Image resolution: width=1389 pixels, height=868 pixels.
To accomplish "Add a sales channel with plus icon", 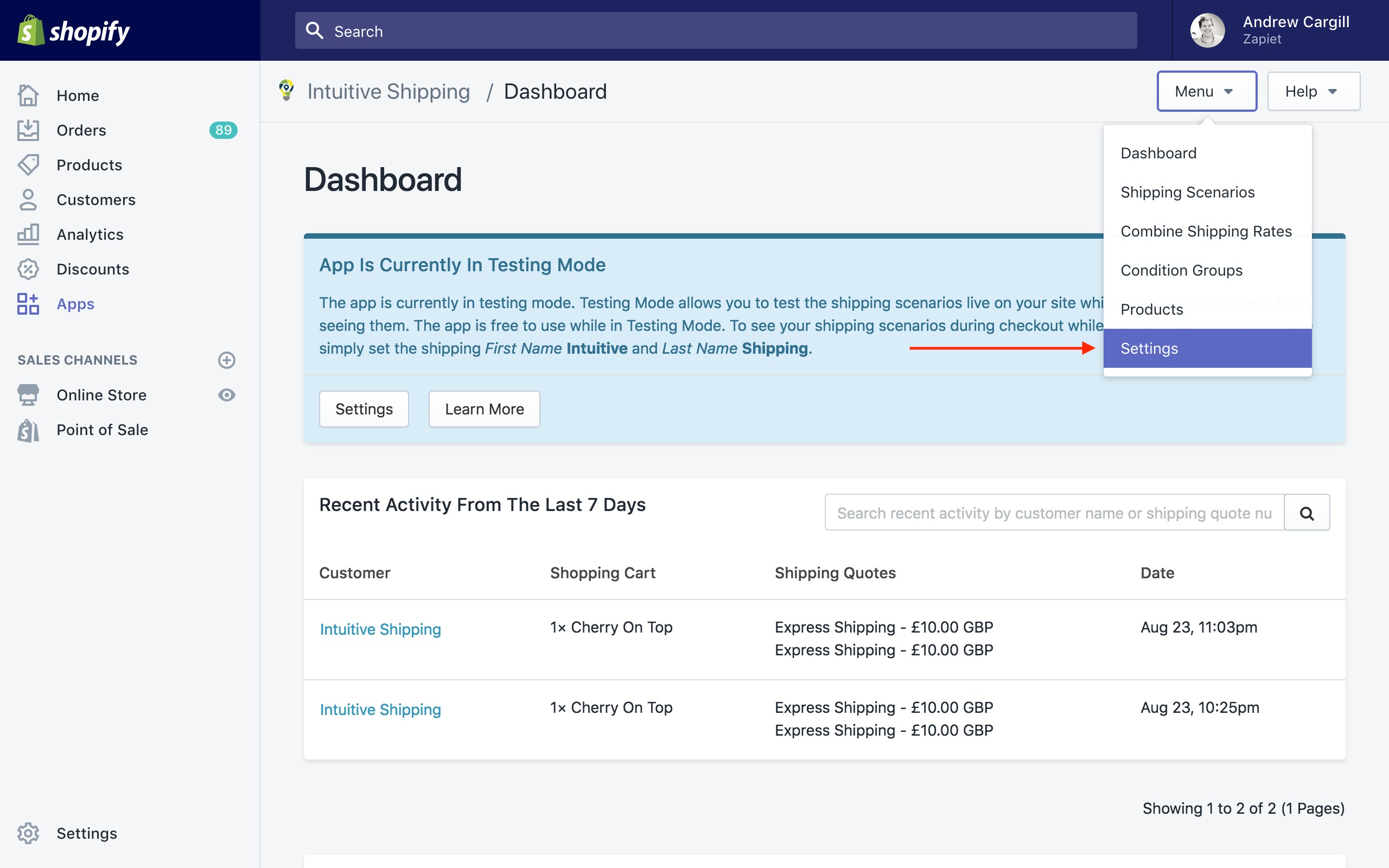I will click(227, 360).
